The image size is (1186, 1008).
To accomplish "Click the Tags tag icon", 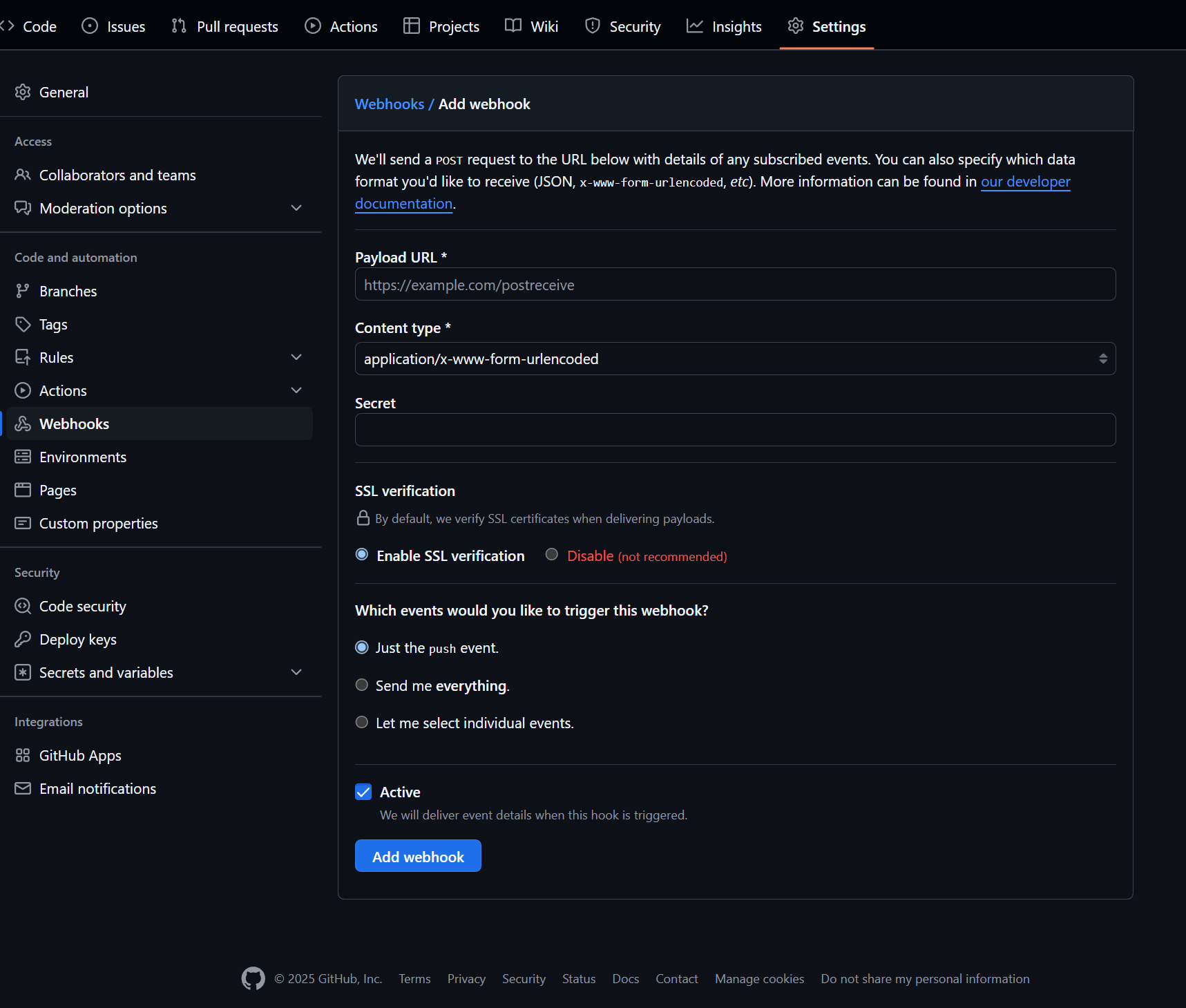I will 23,324.
